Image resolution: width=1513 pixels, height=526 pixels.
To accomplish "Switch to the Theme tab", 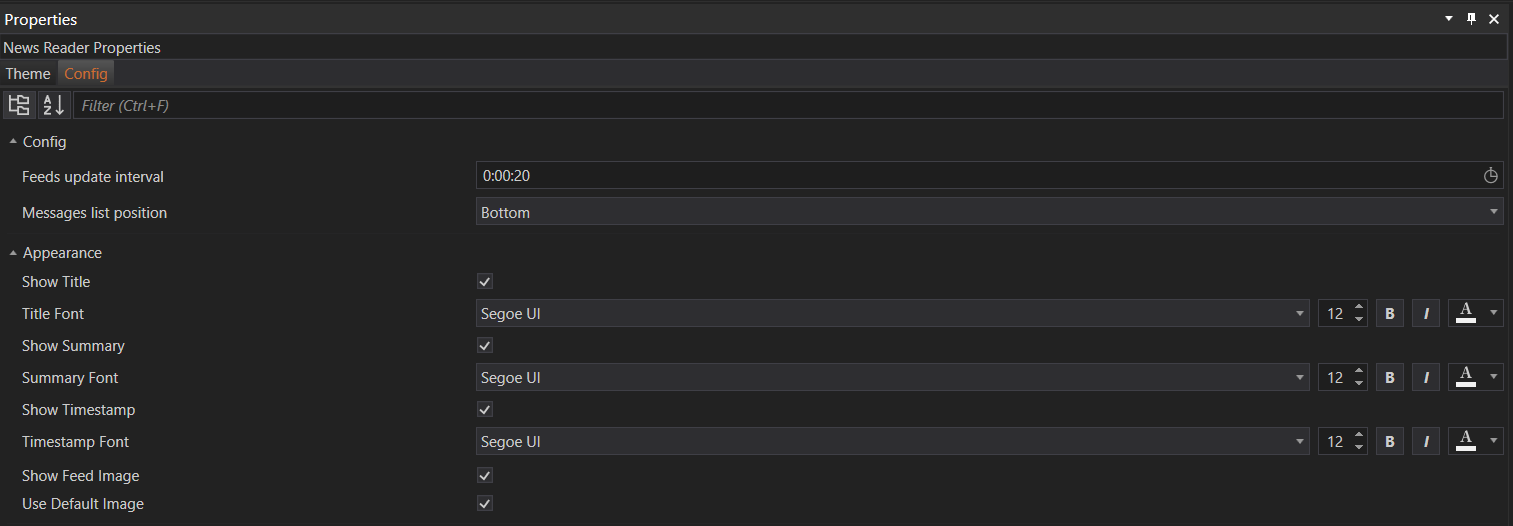I will tap(28, 74).
